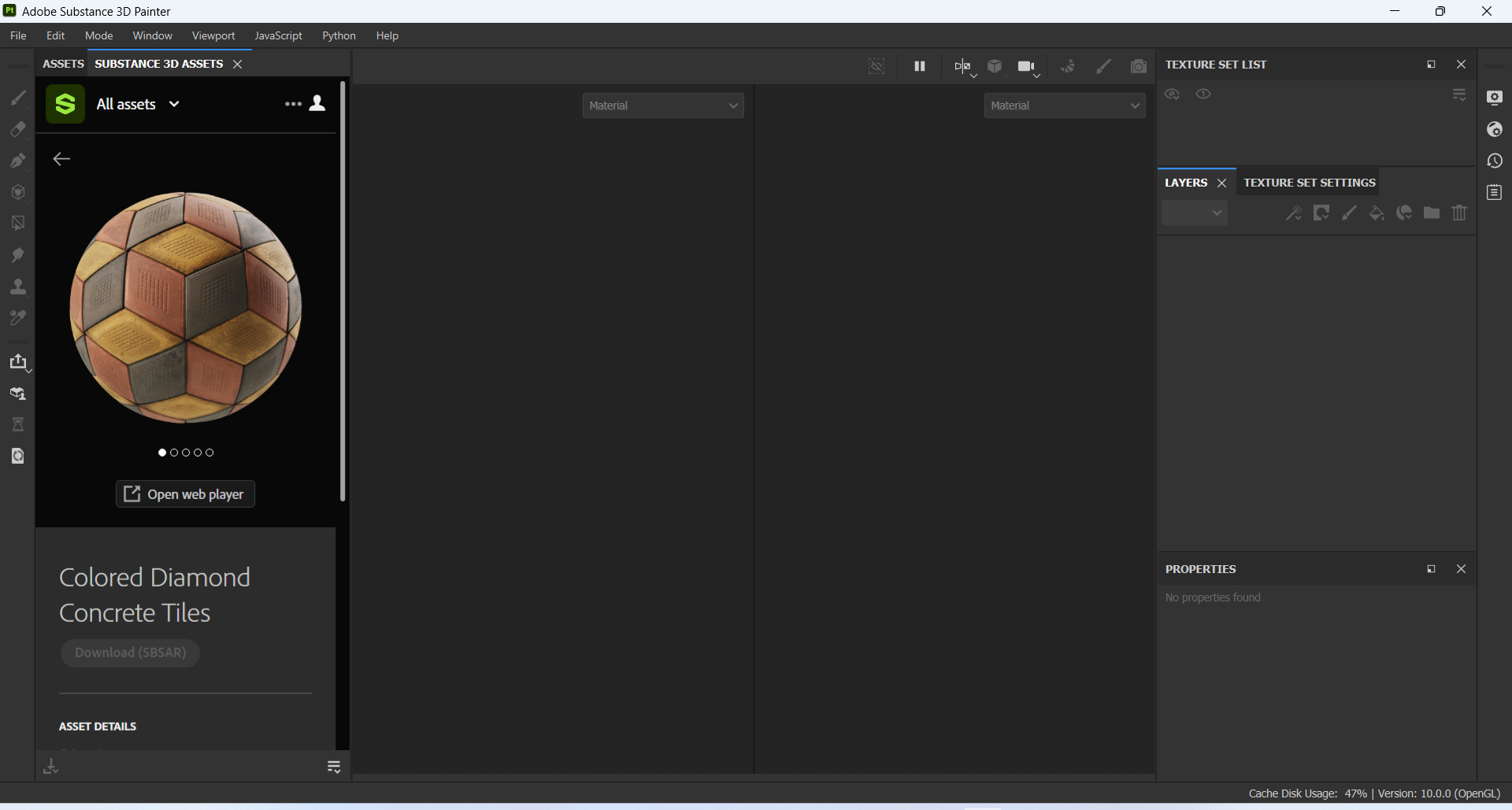This screenshot has width=1512, height=810.
Task: Click the Colored Diamond Concrete Tiles sphere preview
Action: click(186, 308)
